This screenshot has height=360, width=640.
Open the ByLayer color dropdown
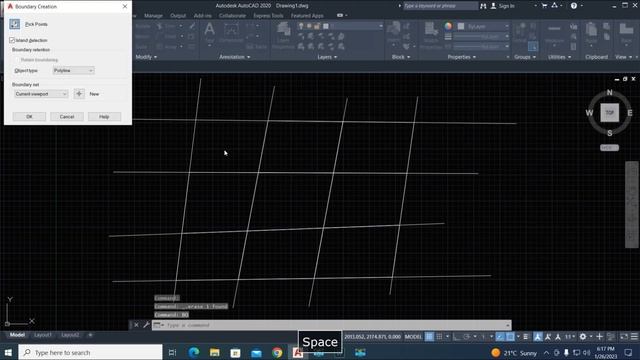[483, 26]
